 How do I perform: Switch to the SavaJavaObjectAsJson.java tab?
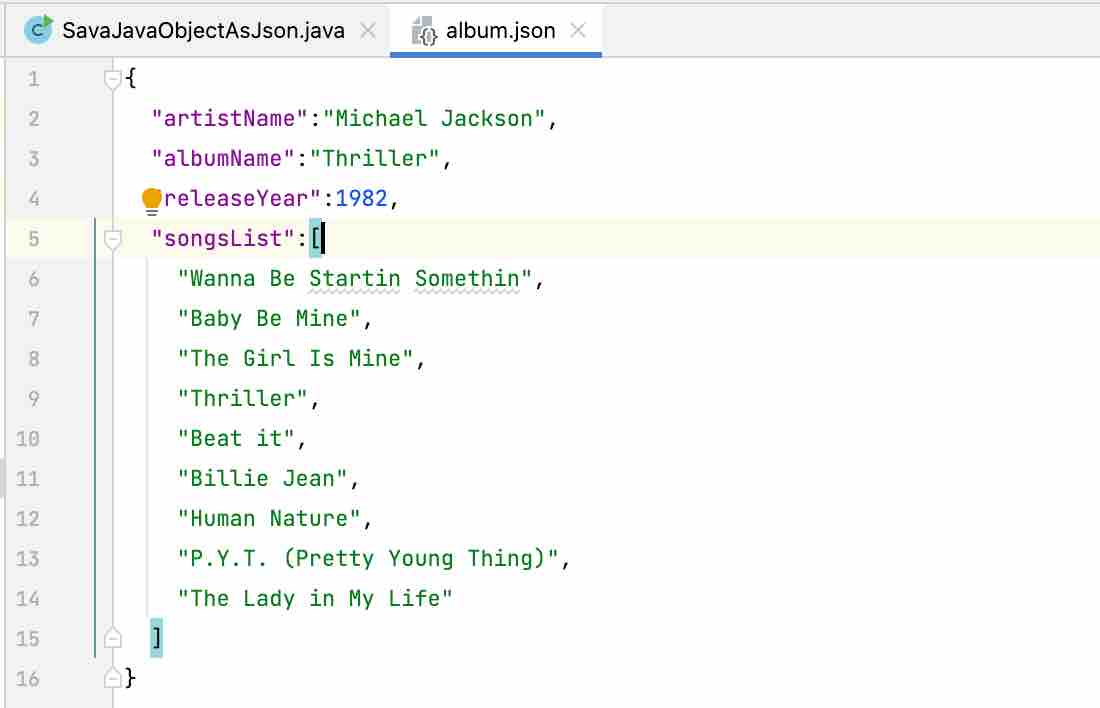click(x=198, y=30)
